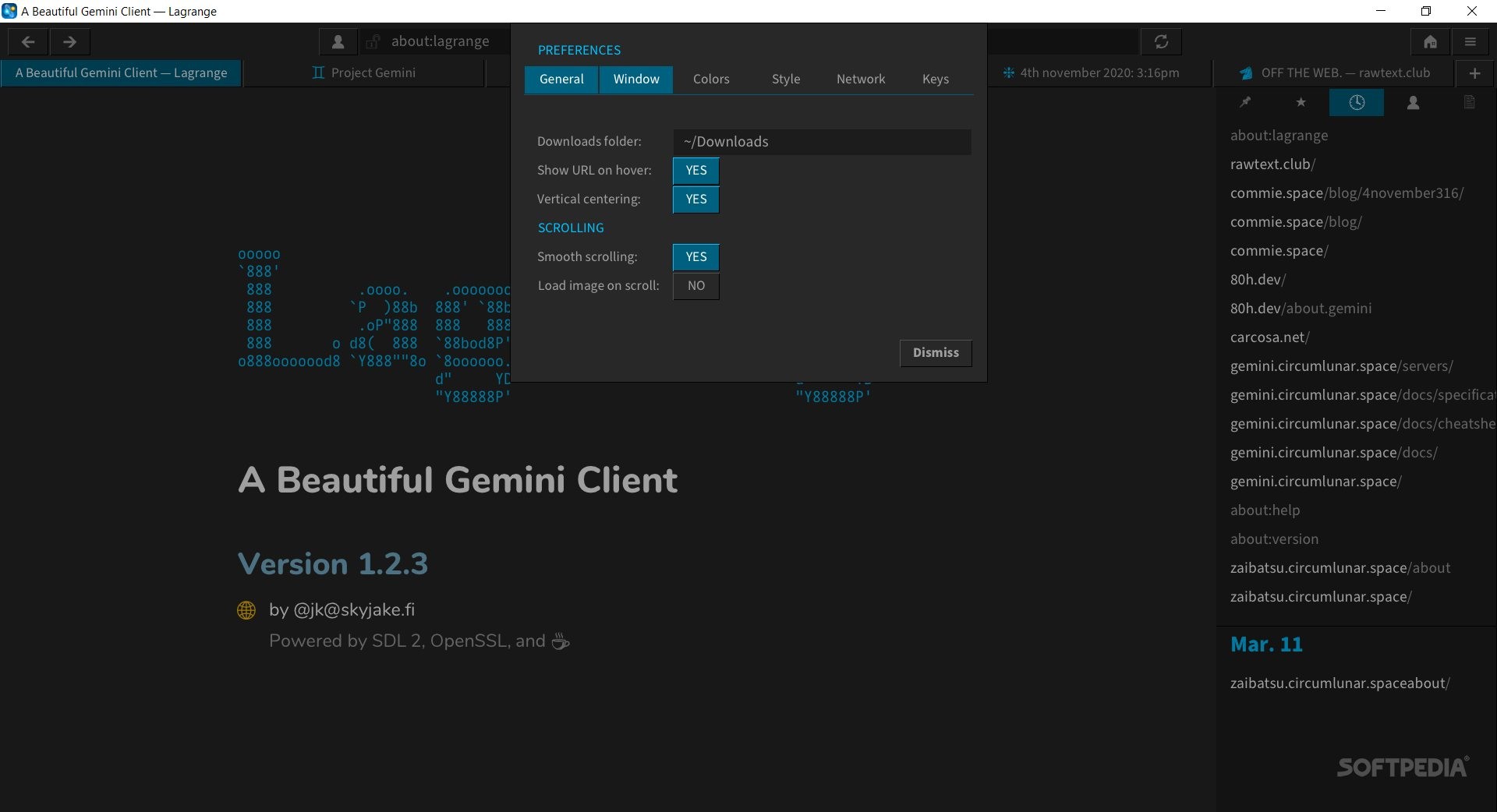This screenshot has height=812, width=1497.
Task: Click the Lagrange app icon in title bar
Action: (9, 11)
